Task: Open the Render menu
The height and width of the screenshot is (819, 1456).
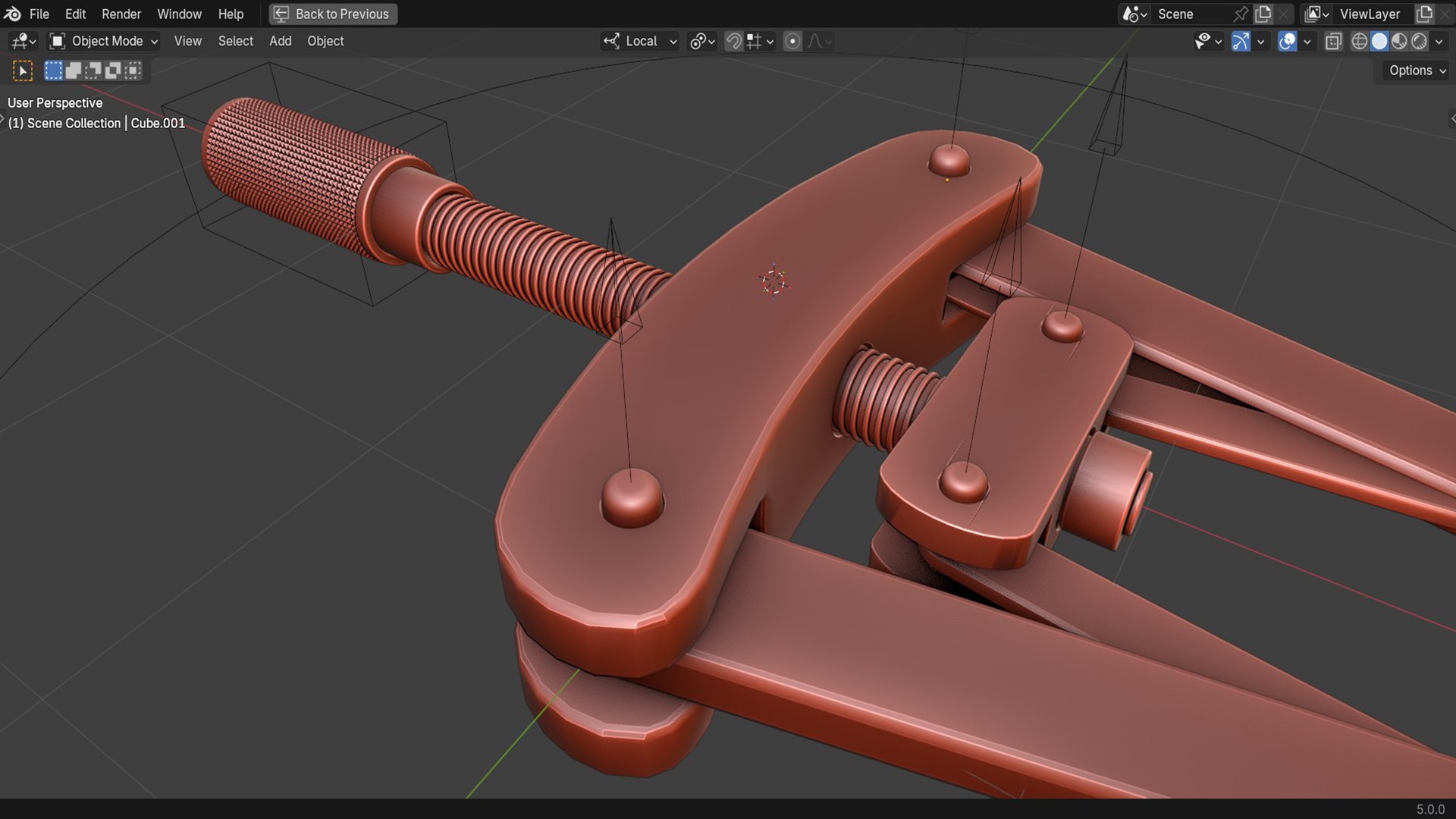Action: [121, 14]
